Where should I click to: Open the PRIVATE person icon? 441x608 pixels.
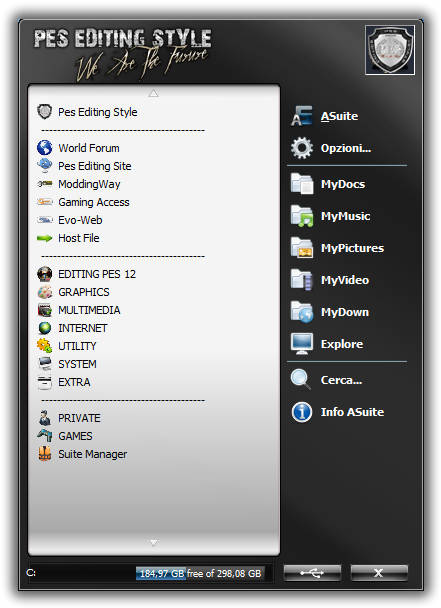(x=45, y=418)
